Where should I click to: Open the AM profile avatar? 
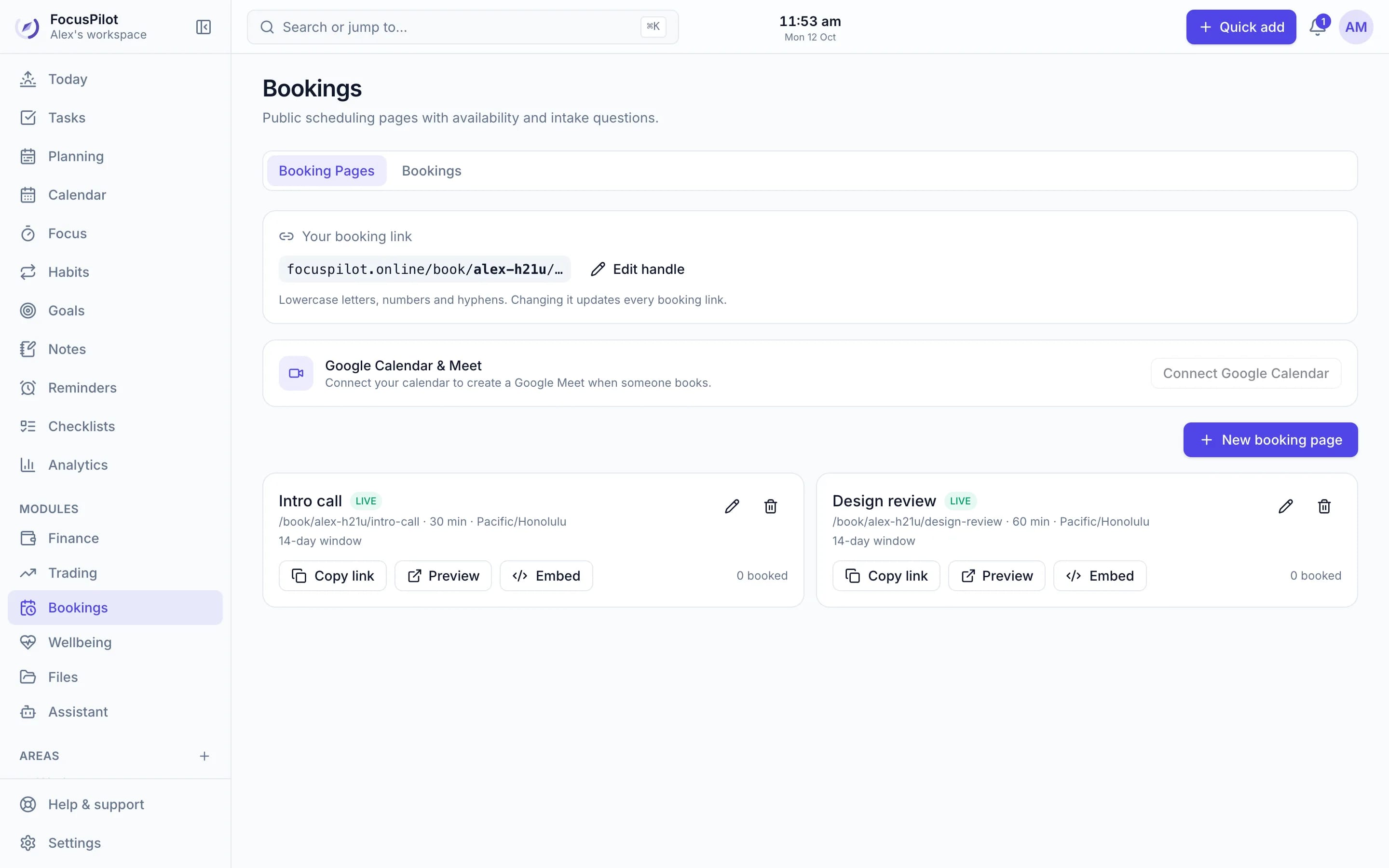tap(1356, 27)
